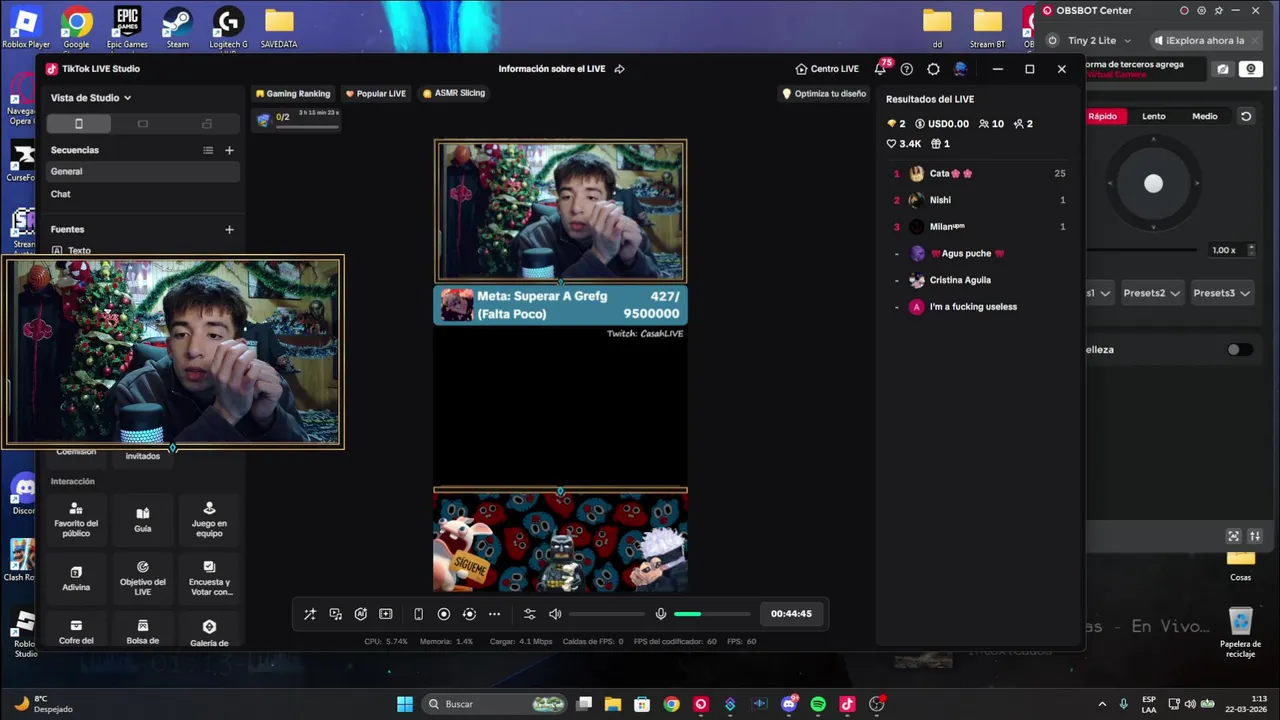This screenshot has width=1280, height=720.
Task: Click the Meta: Superar A Grefg goal widget
Action: [560, 305]
